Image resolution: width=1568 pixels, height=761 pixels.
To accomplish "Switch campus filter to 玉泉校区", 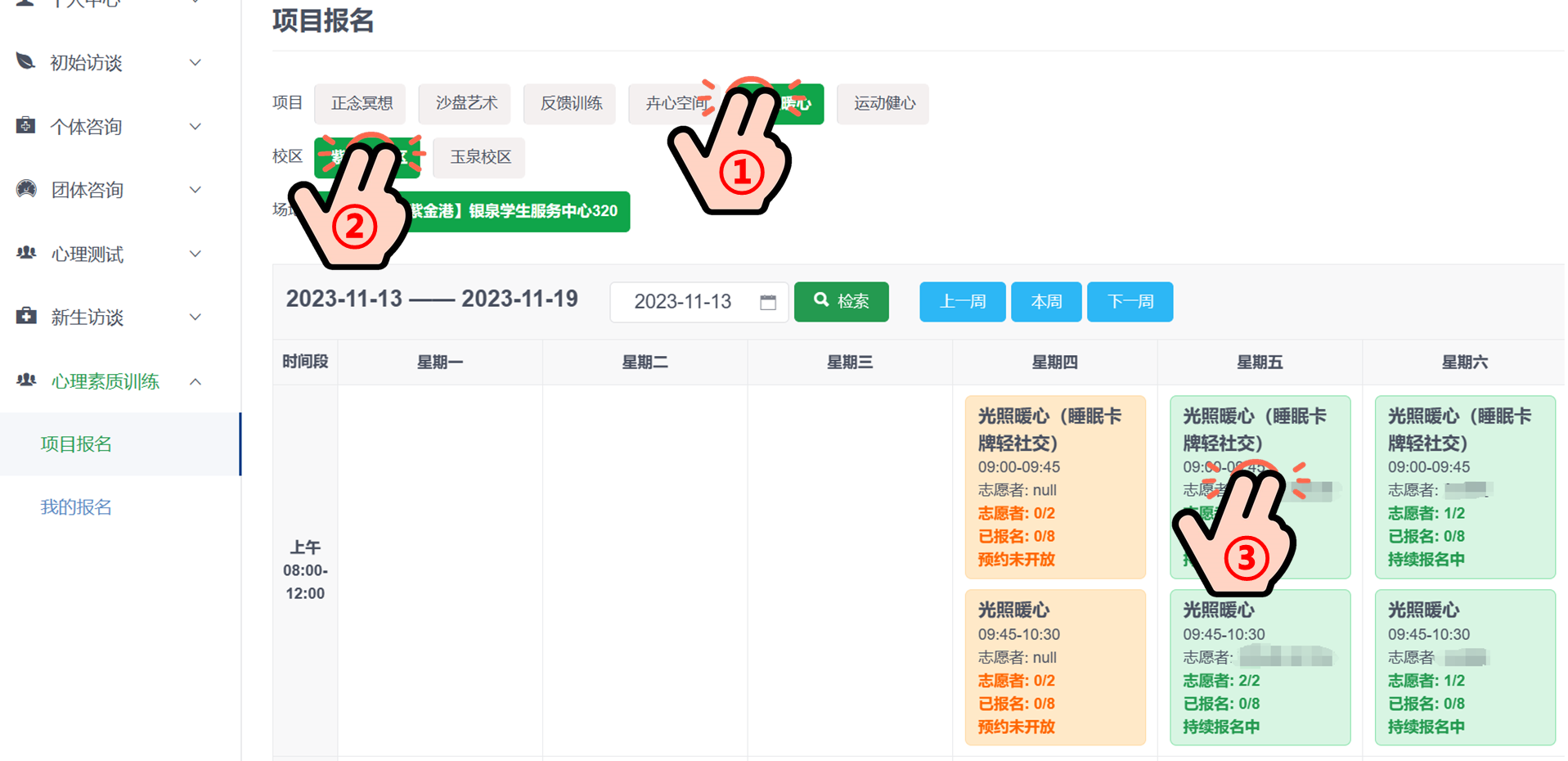I will (479, 157).
